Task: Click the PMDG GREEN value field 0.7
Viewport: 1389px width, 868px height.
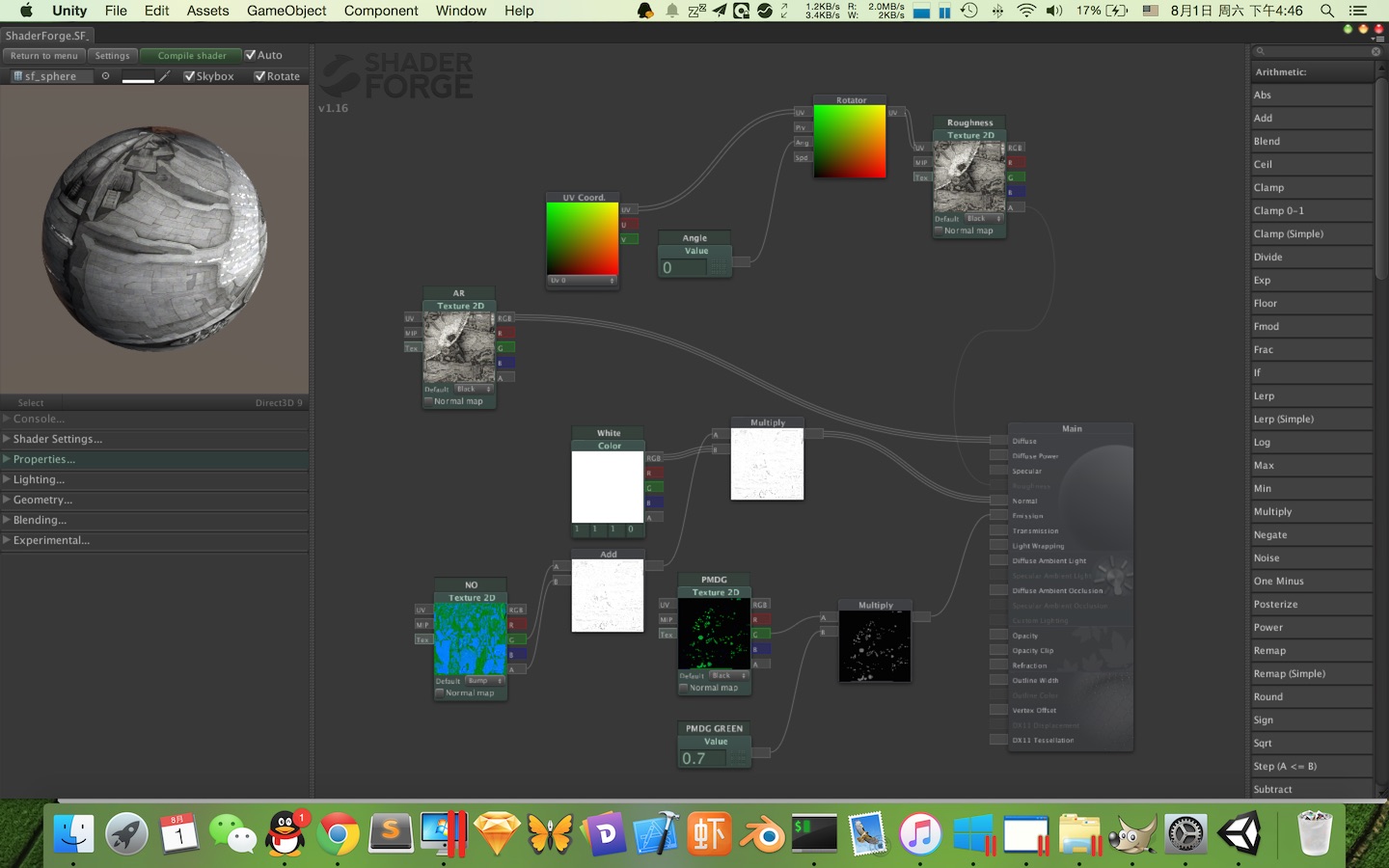Action: pyautogui.click(x=703, y=758)
